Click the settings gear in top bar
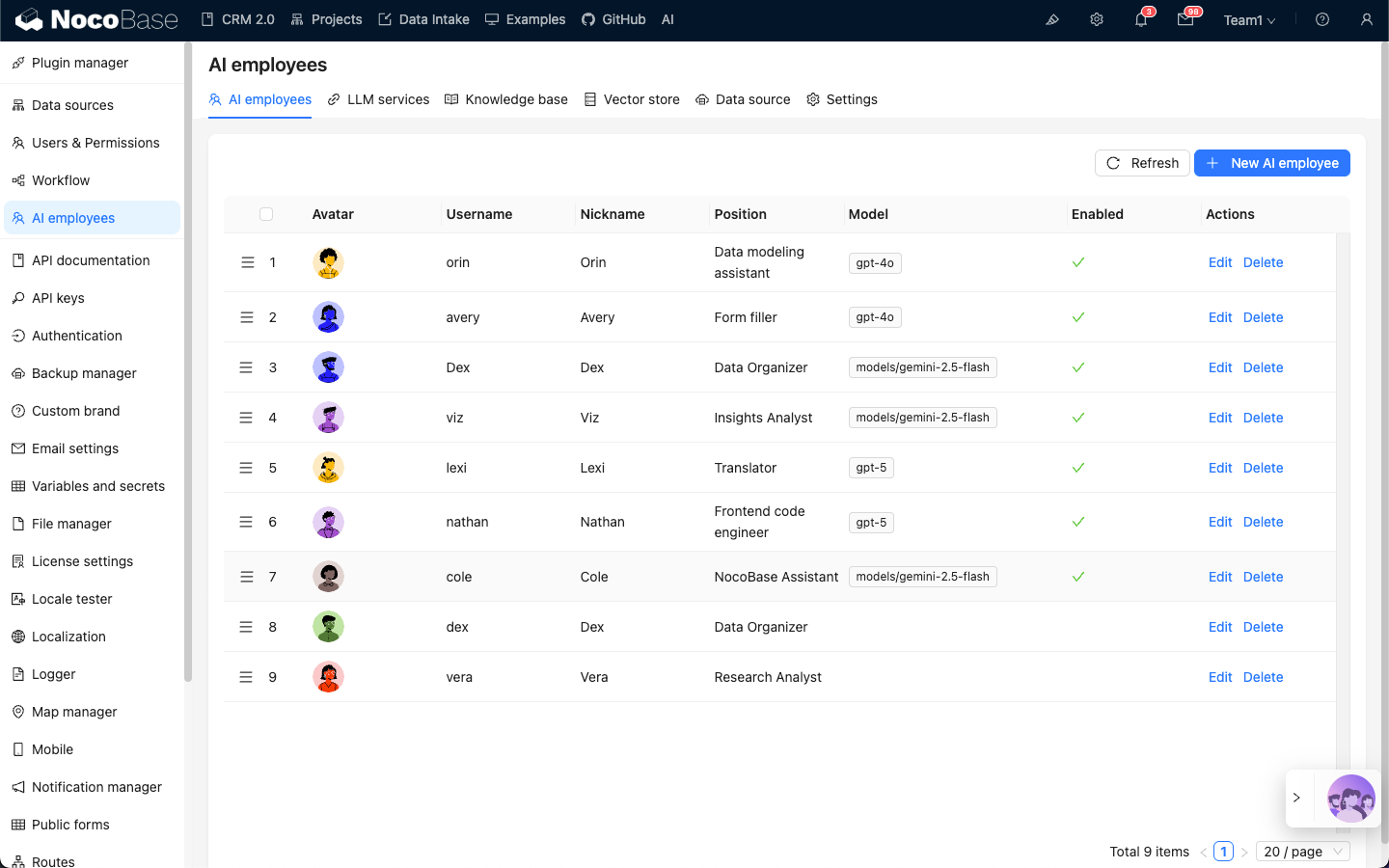The width and height of the screenshot is (1389, 868). point(1097,20)
